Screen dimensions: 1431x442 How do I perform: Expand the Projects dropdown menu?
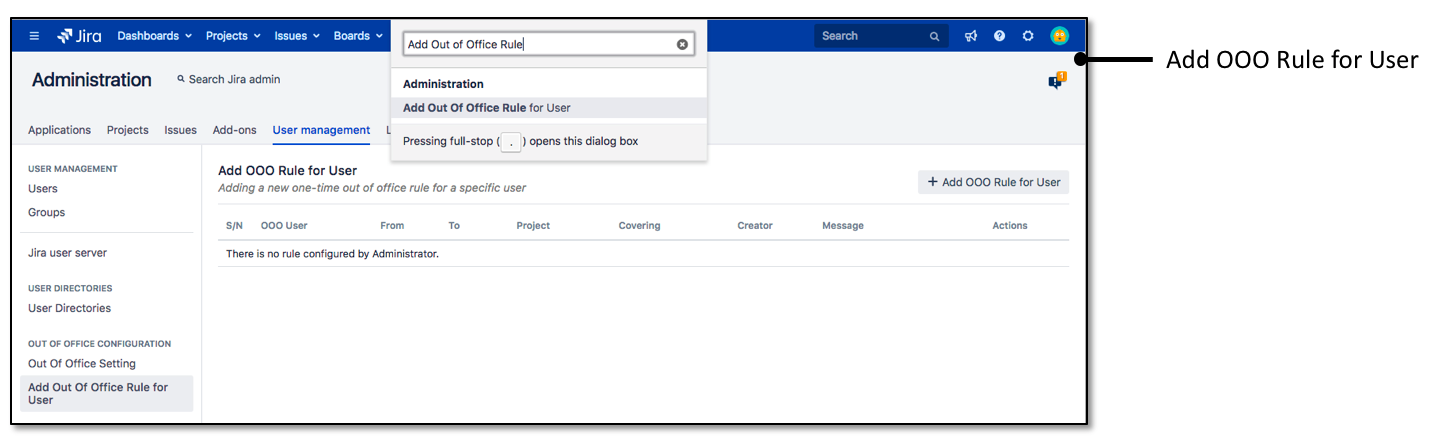[233, 36]
